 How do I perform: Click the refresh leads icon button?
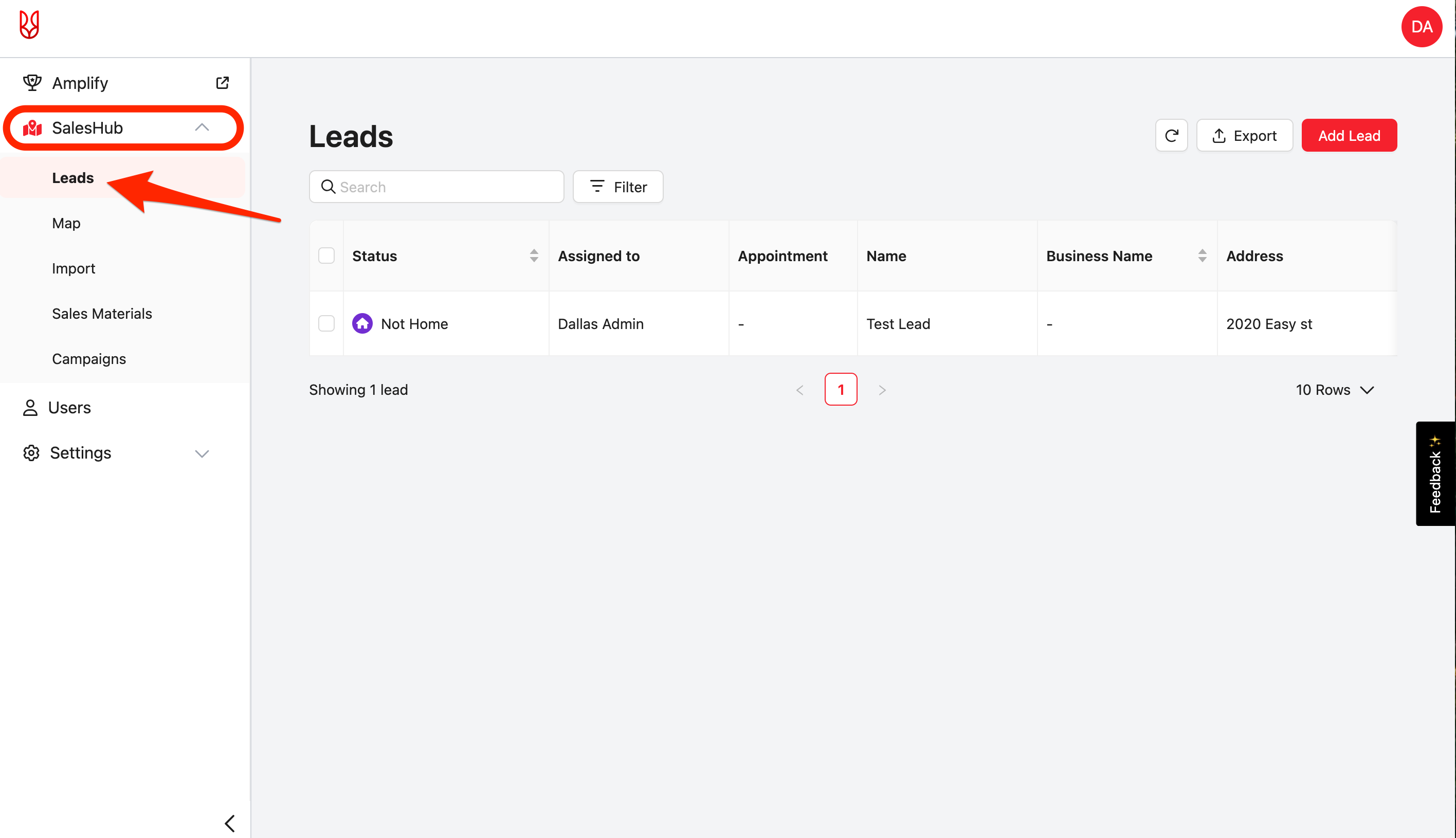click(1171, 136)
